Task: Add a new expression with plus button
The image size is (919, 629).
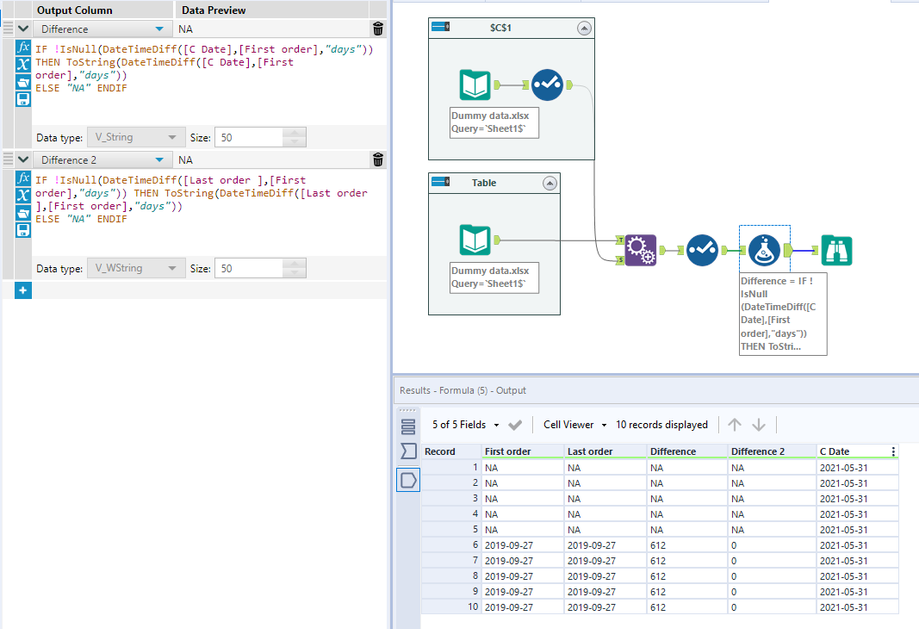Action: click(x=24, y=290)
